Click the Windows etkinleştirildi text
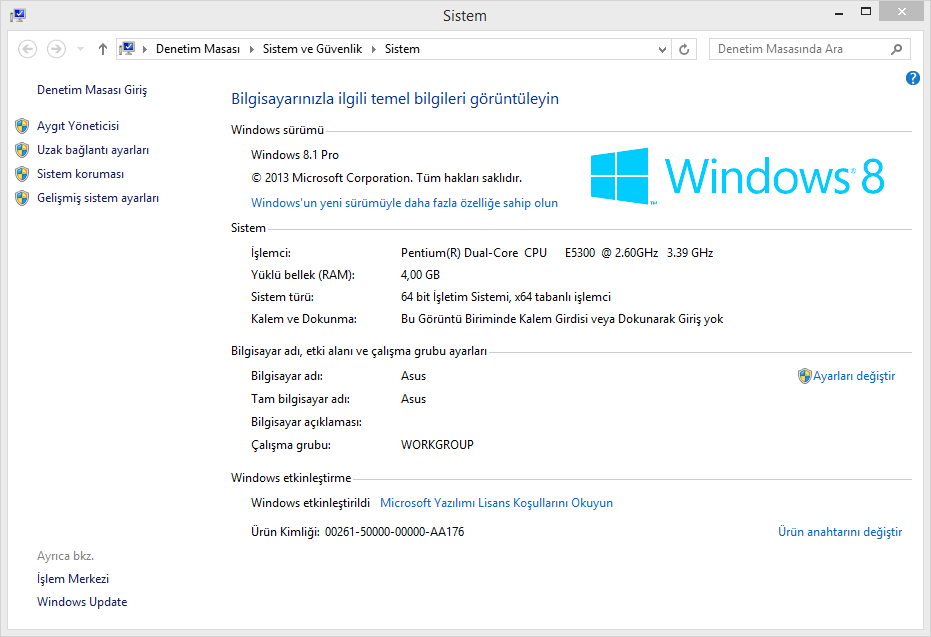The image size is (931, 637). pyautogui.click(x=311, y=503)
